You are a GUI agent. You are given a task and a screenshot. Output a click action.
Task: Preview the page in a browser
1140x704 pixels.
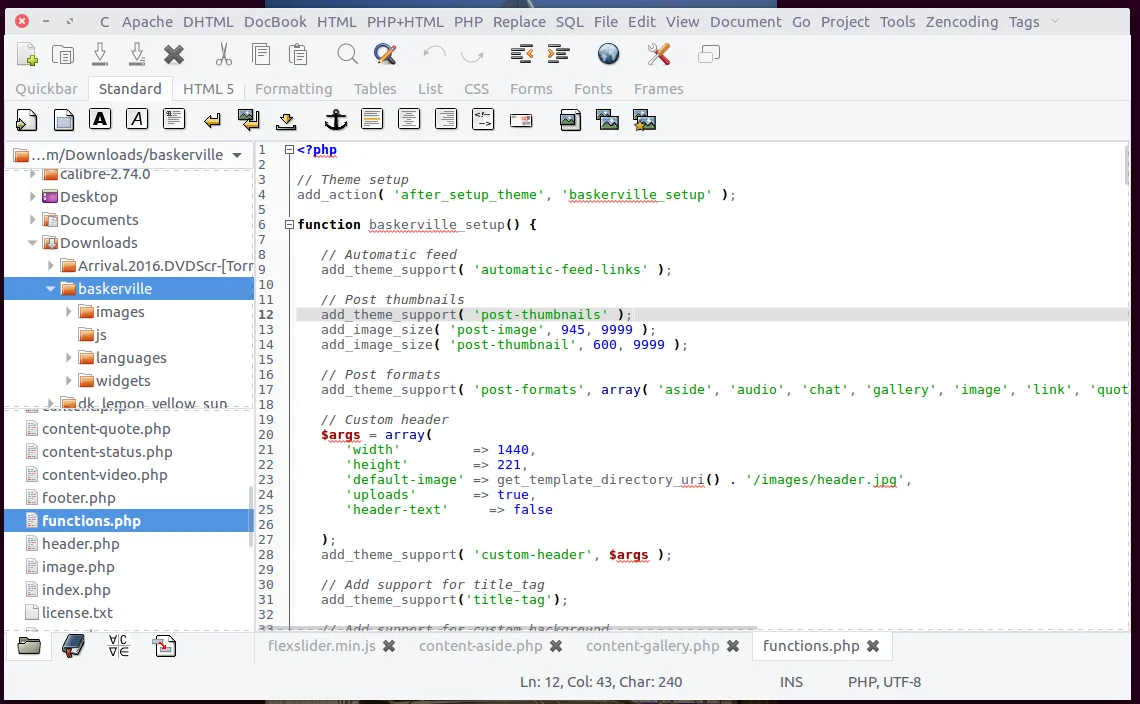(607, 55)
